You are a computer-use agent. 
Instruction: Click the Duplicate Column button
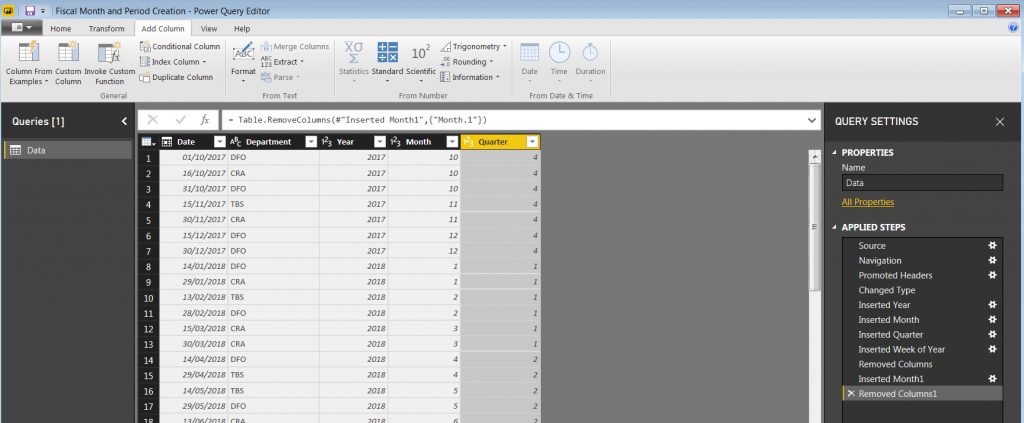(176, 77)
